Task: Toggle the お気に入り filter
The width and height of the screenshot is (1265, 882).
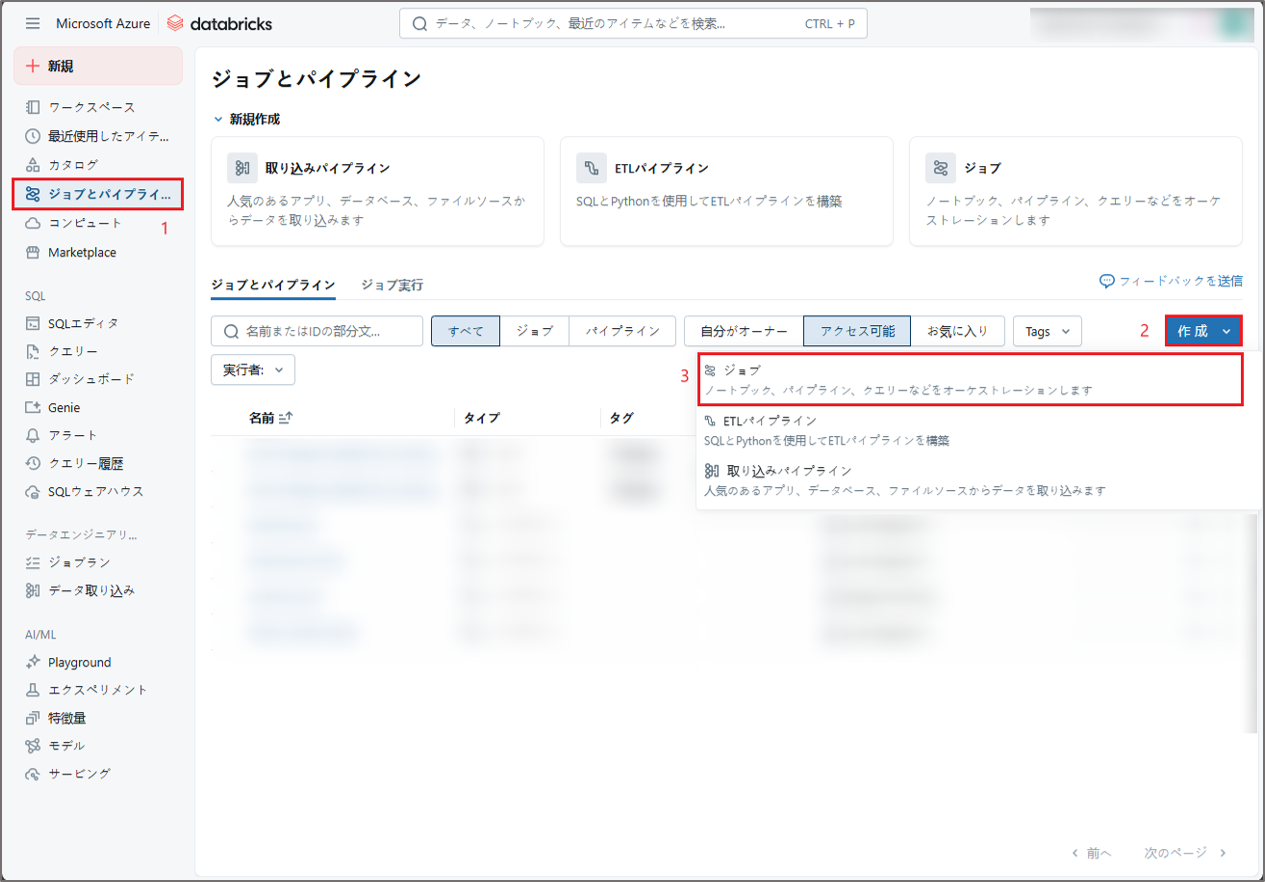Action: [x=957, y=331]
